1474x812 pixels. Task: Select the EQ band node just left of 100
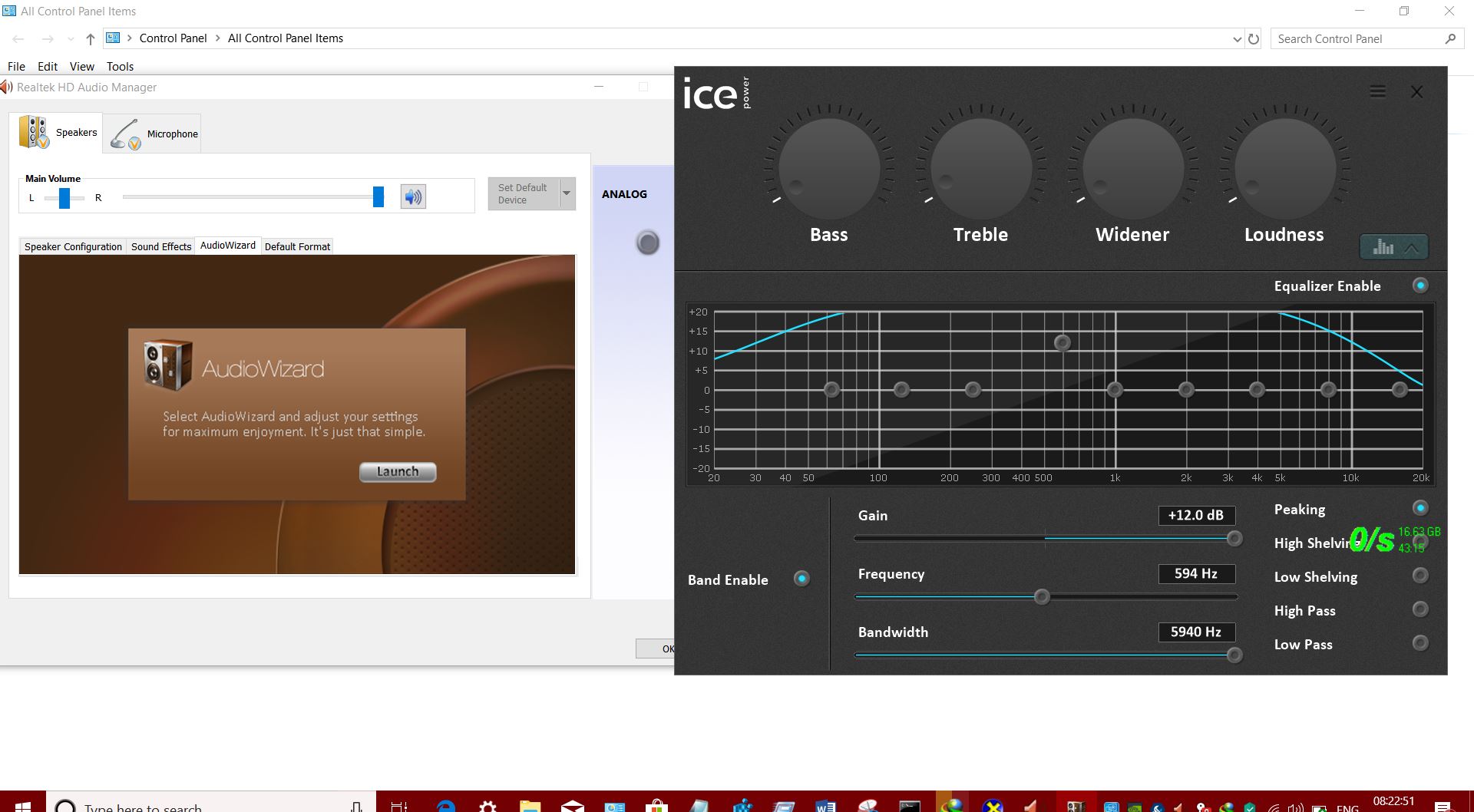(x=831, y=390)
